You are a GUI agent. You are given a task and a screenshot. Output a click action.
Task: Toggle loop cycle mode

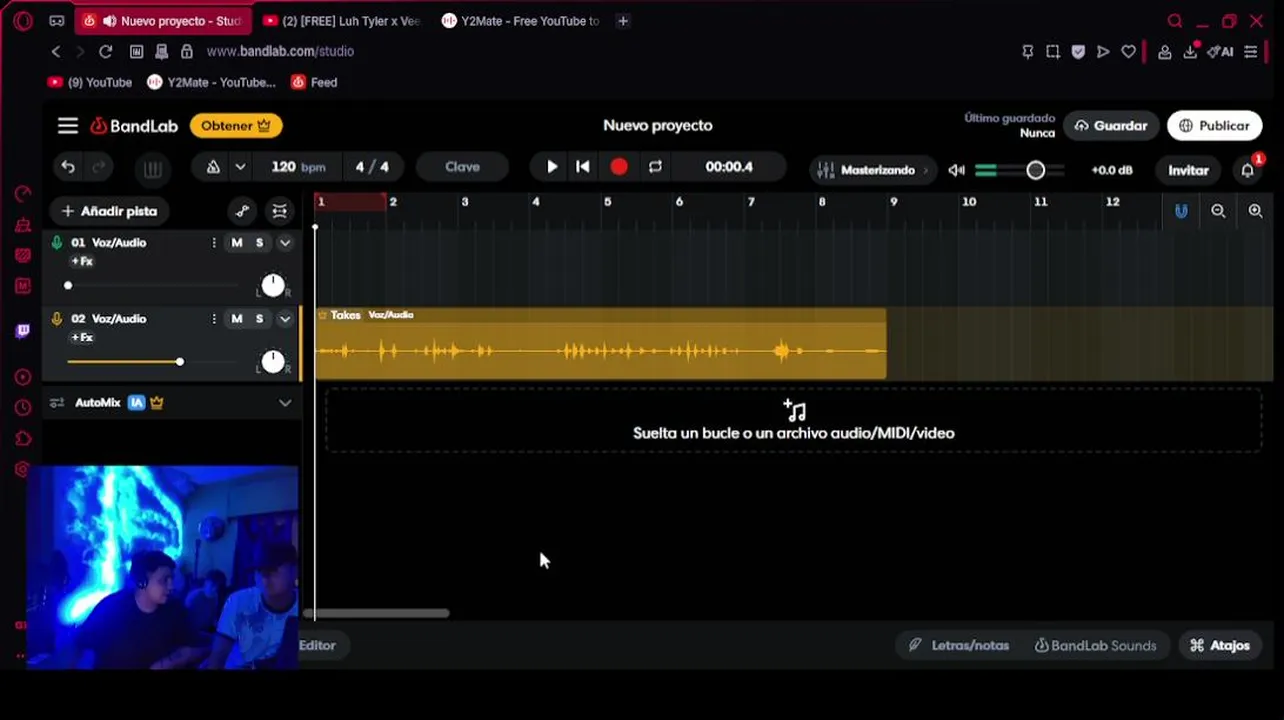[655, 167]
